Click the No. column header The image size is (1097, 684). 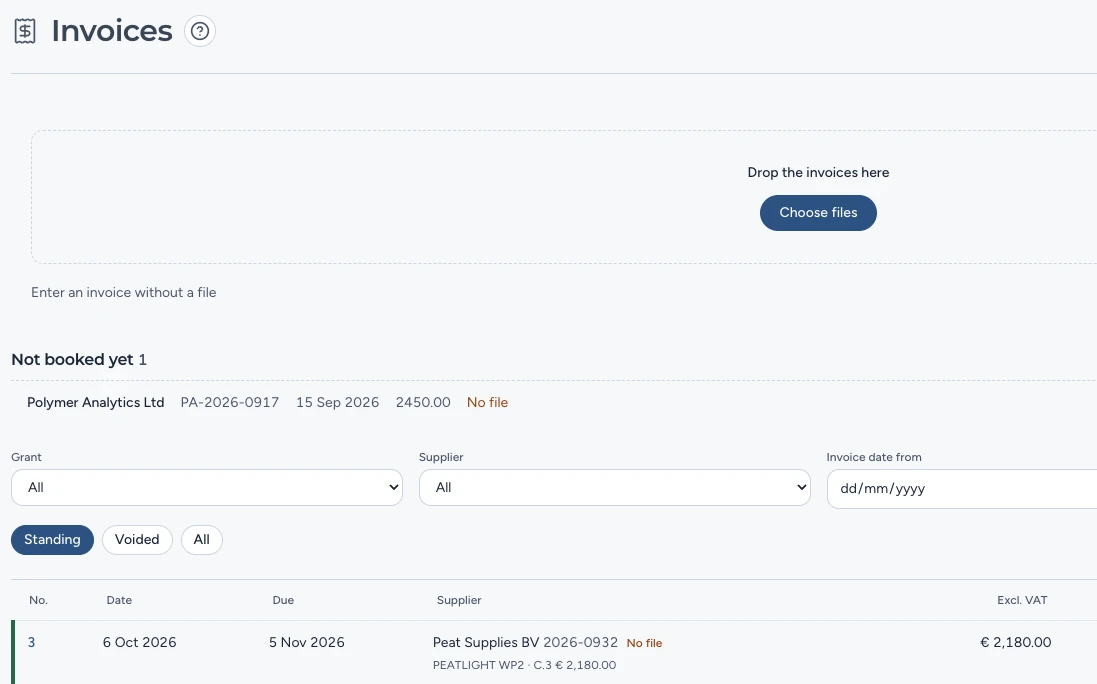38,600
